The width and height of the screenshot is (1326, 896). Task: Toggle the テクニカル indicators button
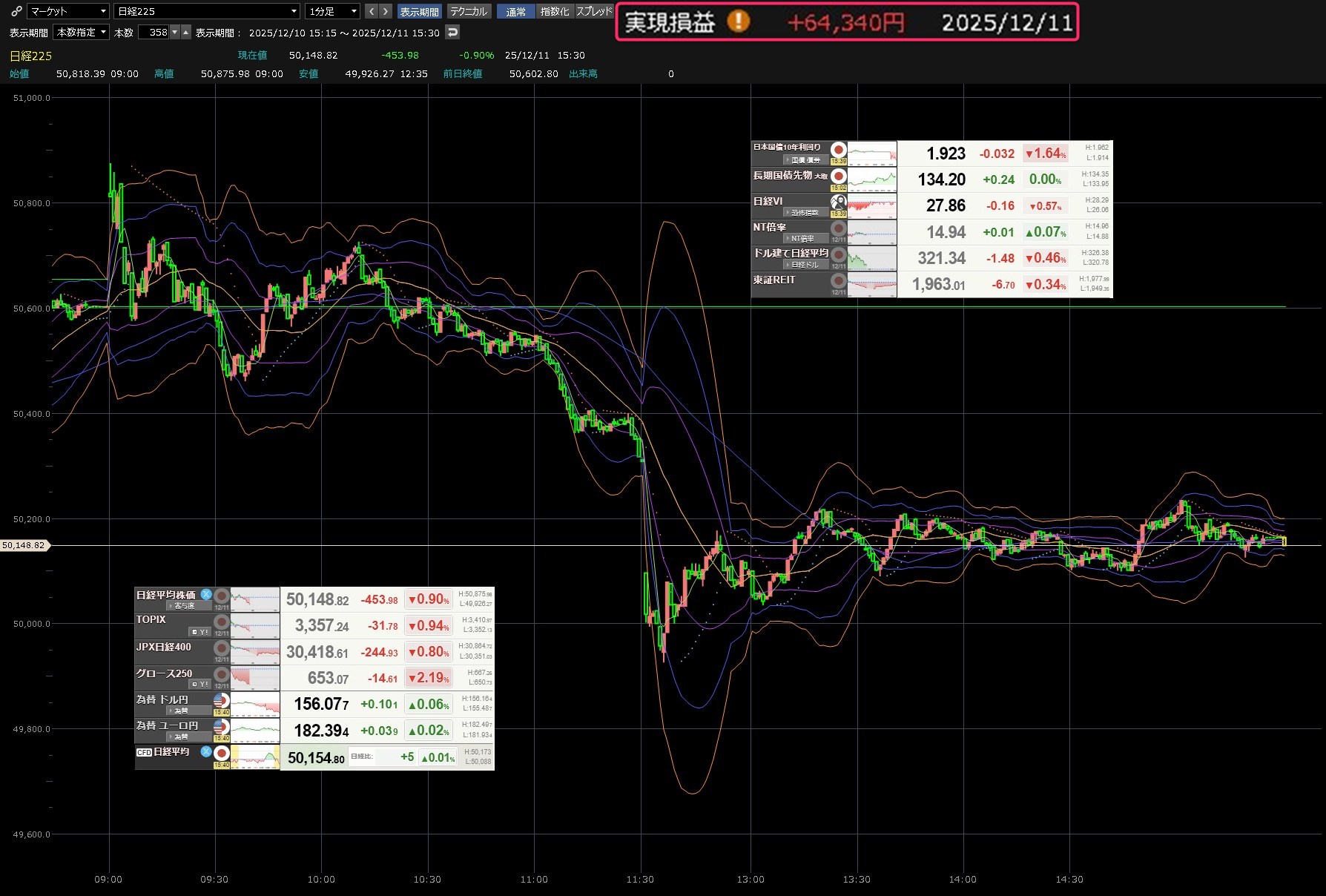(x=468, y=11)
